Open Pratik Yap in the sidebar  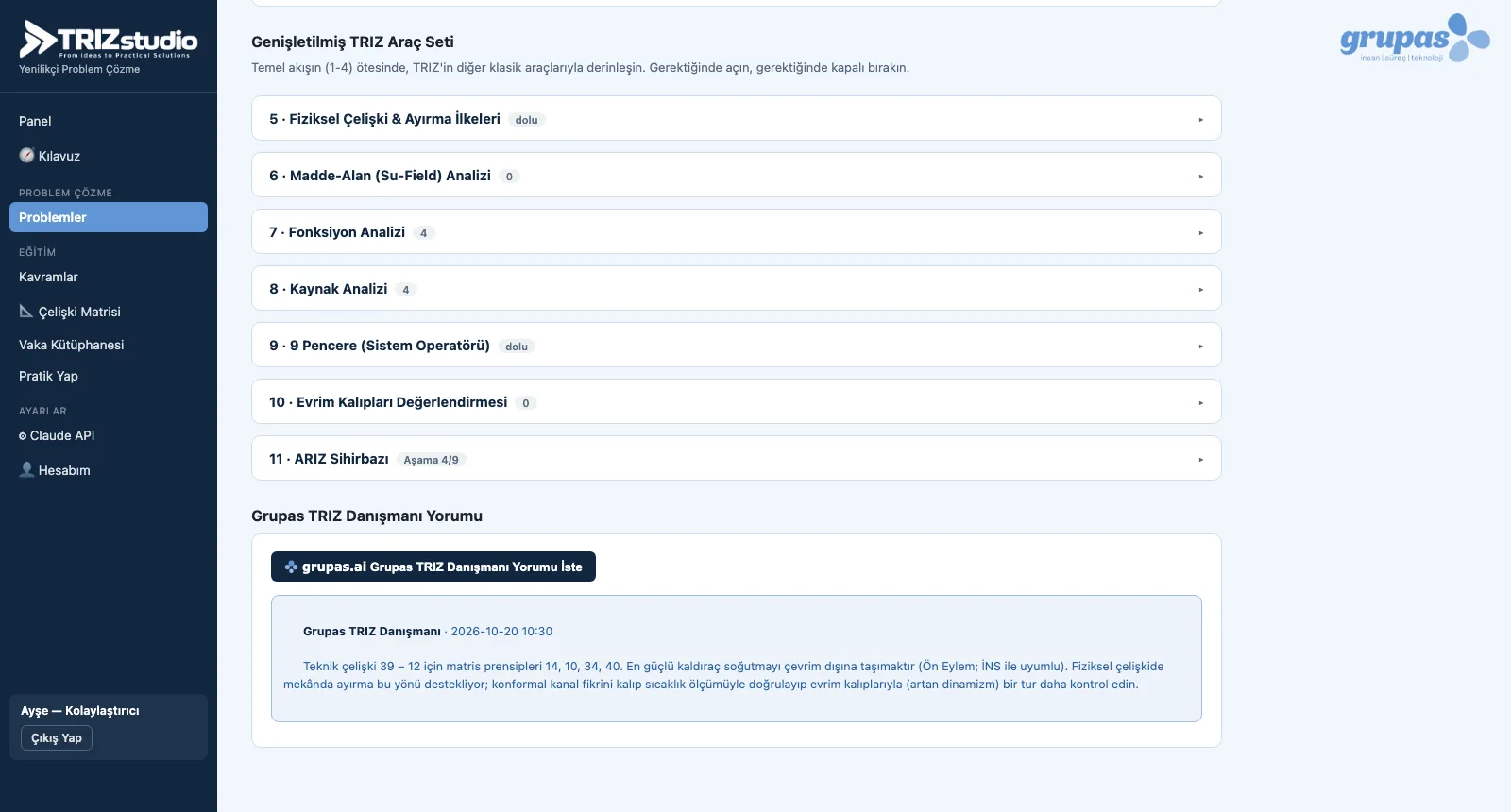(x=109, y=376)
